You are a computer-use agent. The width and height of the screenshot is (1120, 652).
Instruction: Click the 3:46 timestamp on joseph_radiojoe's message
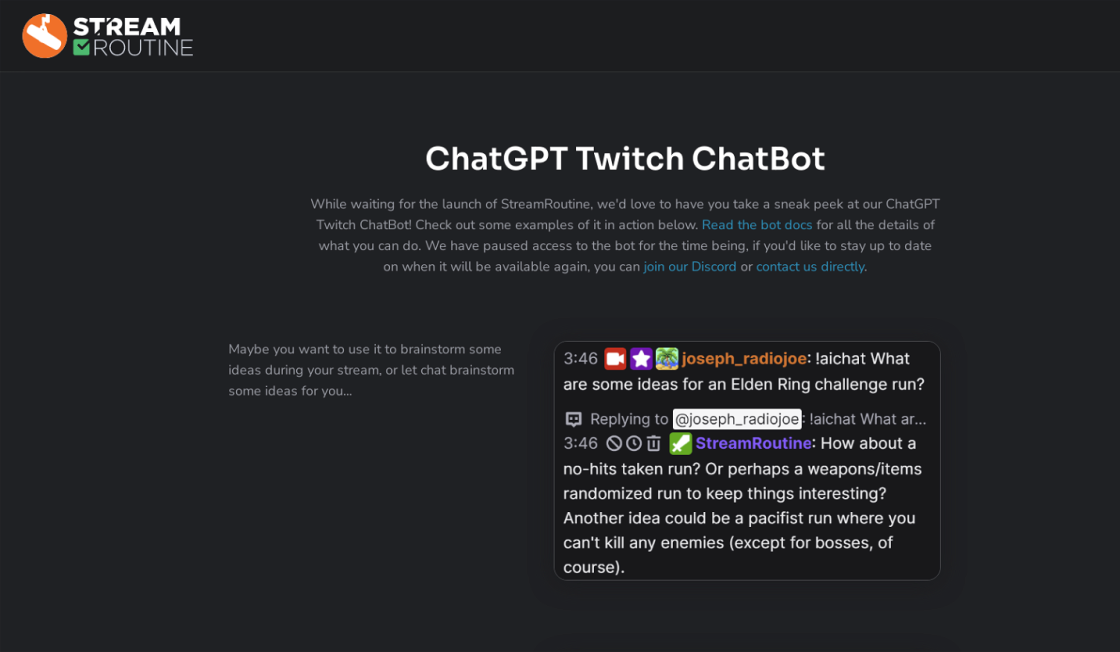coord(580,359)
